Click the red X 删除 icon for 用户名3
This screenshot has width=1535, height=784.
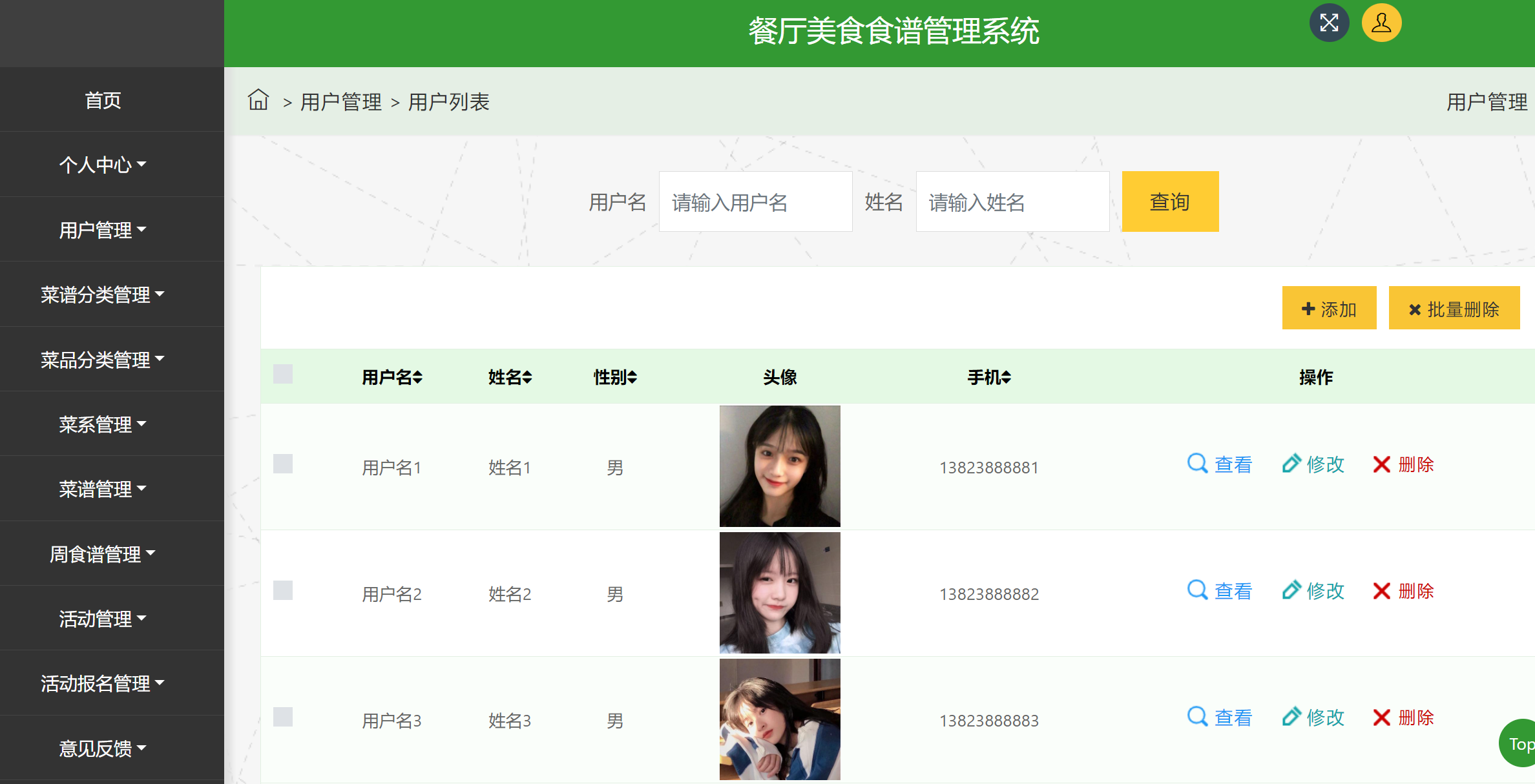[x=1381, y=717]
